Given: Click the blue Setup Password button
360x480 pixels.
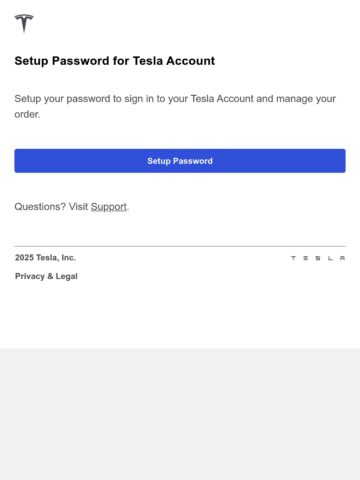Looking at the screenshot, I should pos(180,161).
